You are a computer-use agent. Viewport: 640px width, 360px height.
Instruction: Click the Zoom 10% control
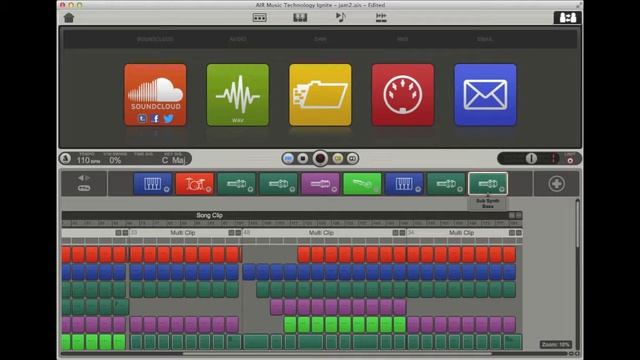(x=556, y=344)
